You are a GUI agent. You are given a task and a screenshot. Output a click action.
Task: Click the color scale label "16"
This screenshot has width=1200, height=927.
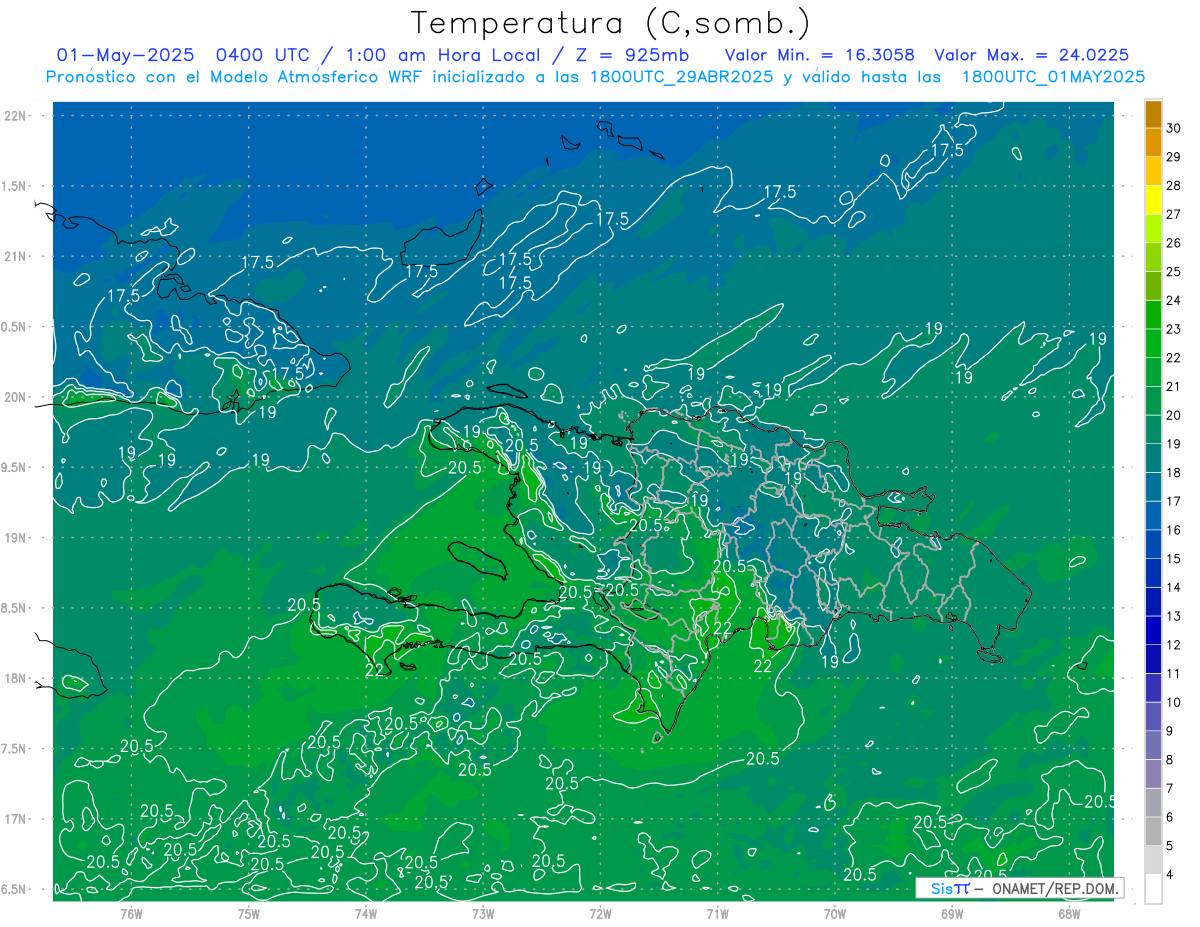1173,530
